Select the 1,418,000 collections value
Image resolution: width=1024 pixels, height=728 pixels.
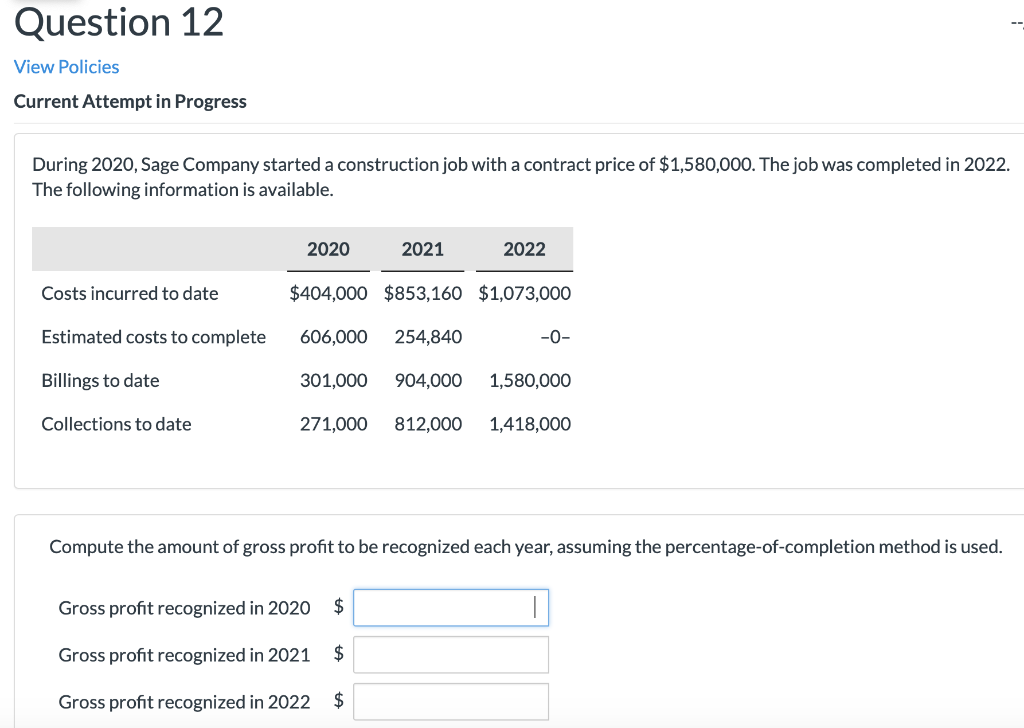coord(530,424)
